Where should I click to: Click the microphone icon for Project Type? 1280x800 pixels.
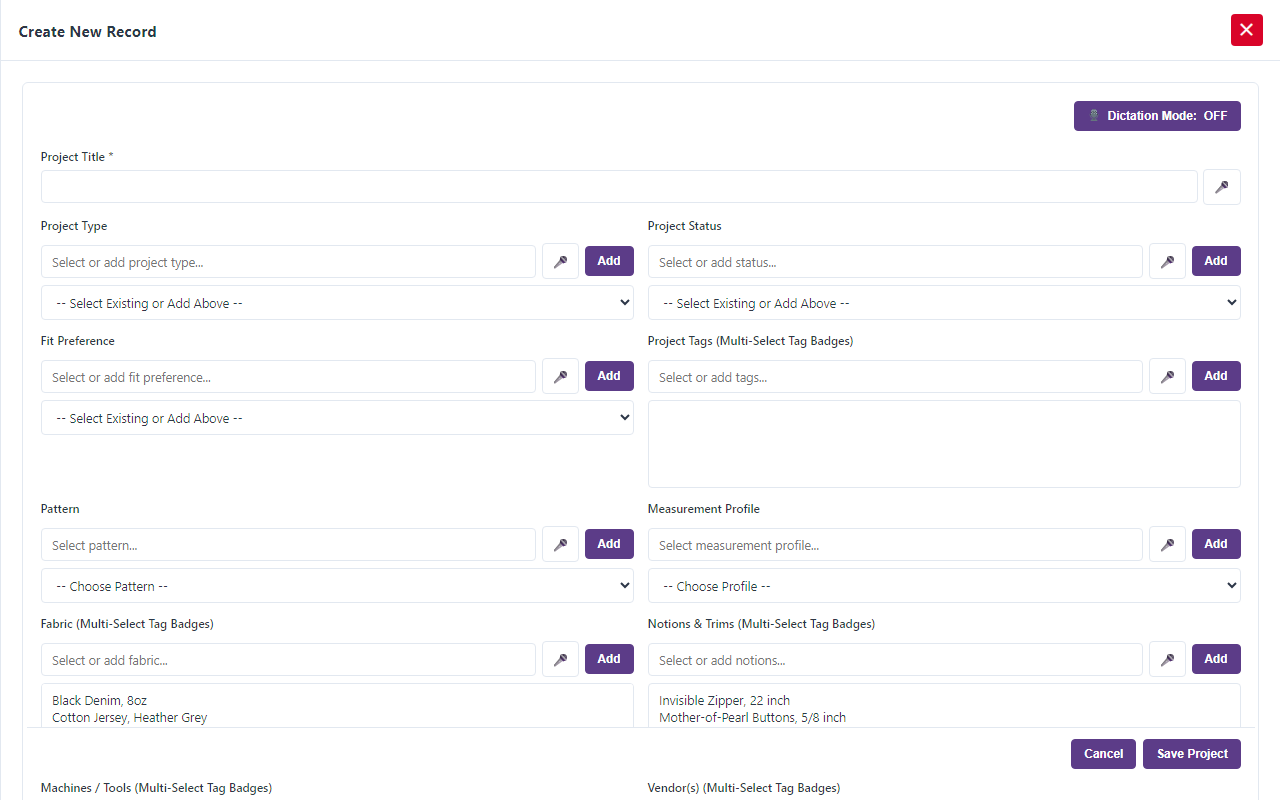(560, 261)
